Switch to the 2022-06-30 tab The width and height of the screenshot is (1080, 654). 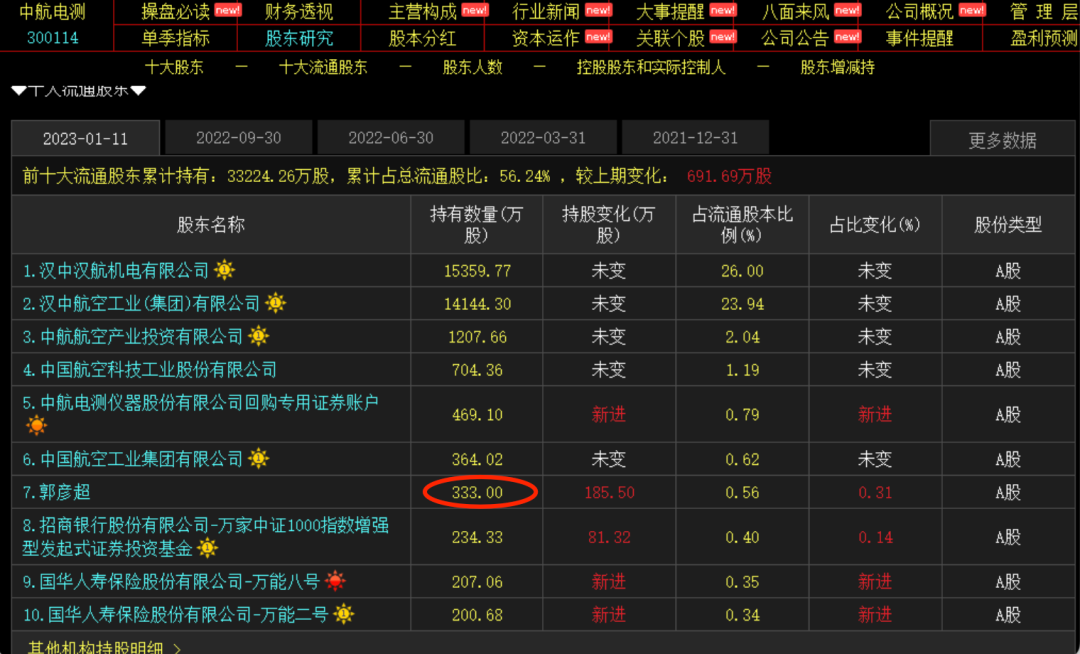coord(391,138)
